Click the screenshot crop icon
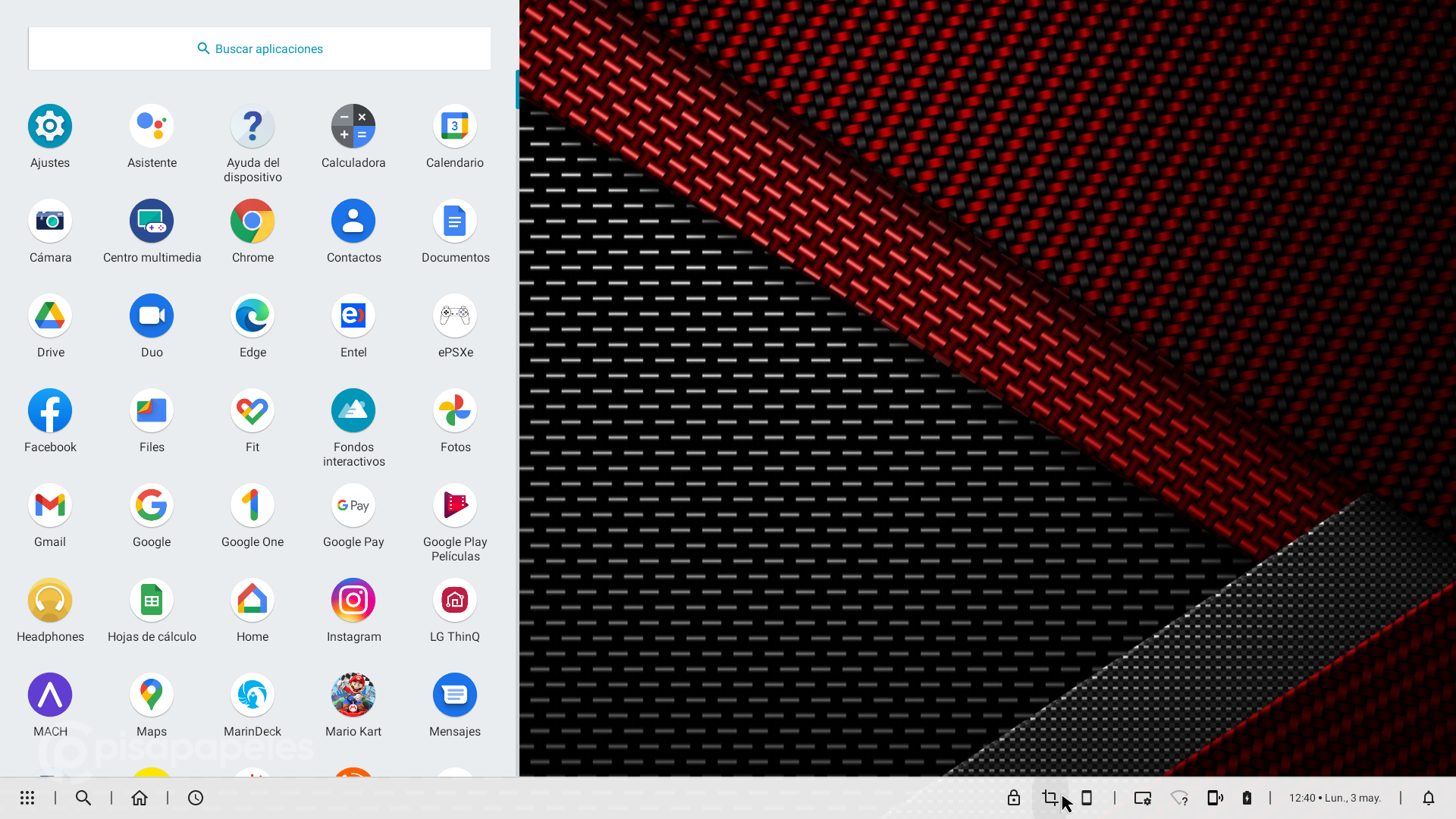The width and height of the screenshot is (1456, 819). point(1050,798)
